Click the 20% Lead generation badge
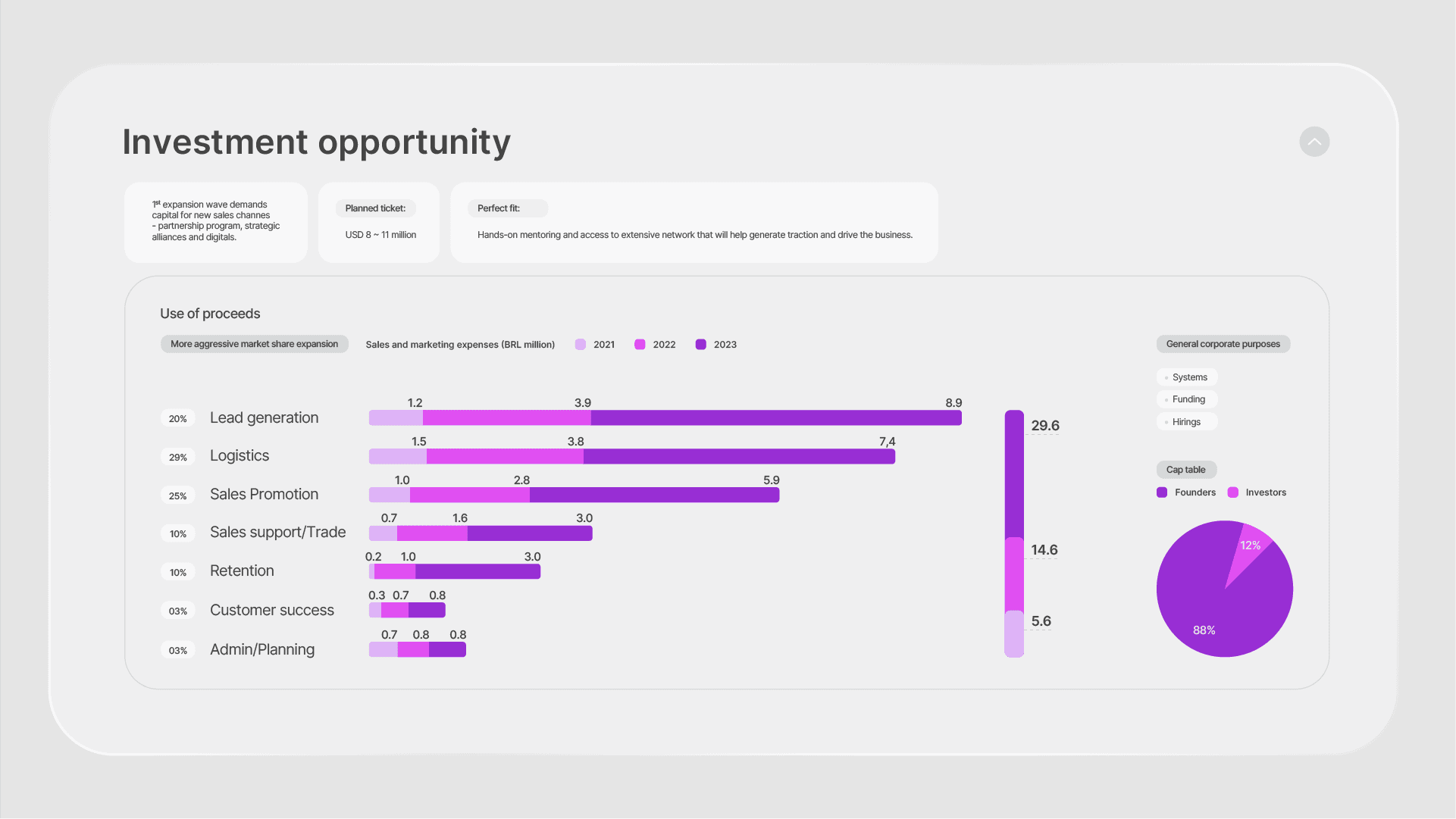This screenshot has height=819, width=1456. click(178, 418)
